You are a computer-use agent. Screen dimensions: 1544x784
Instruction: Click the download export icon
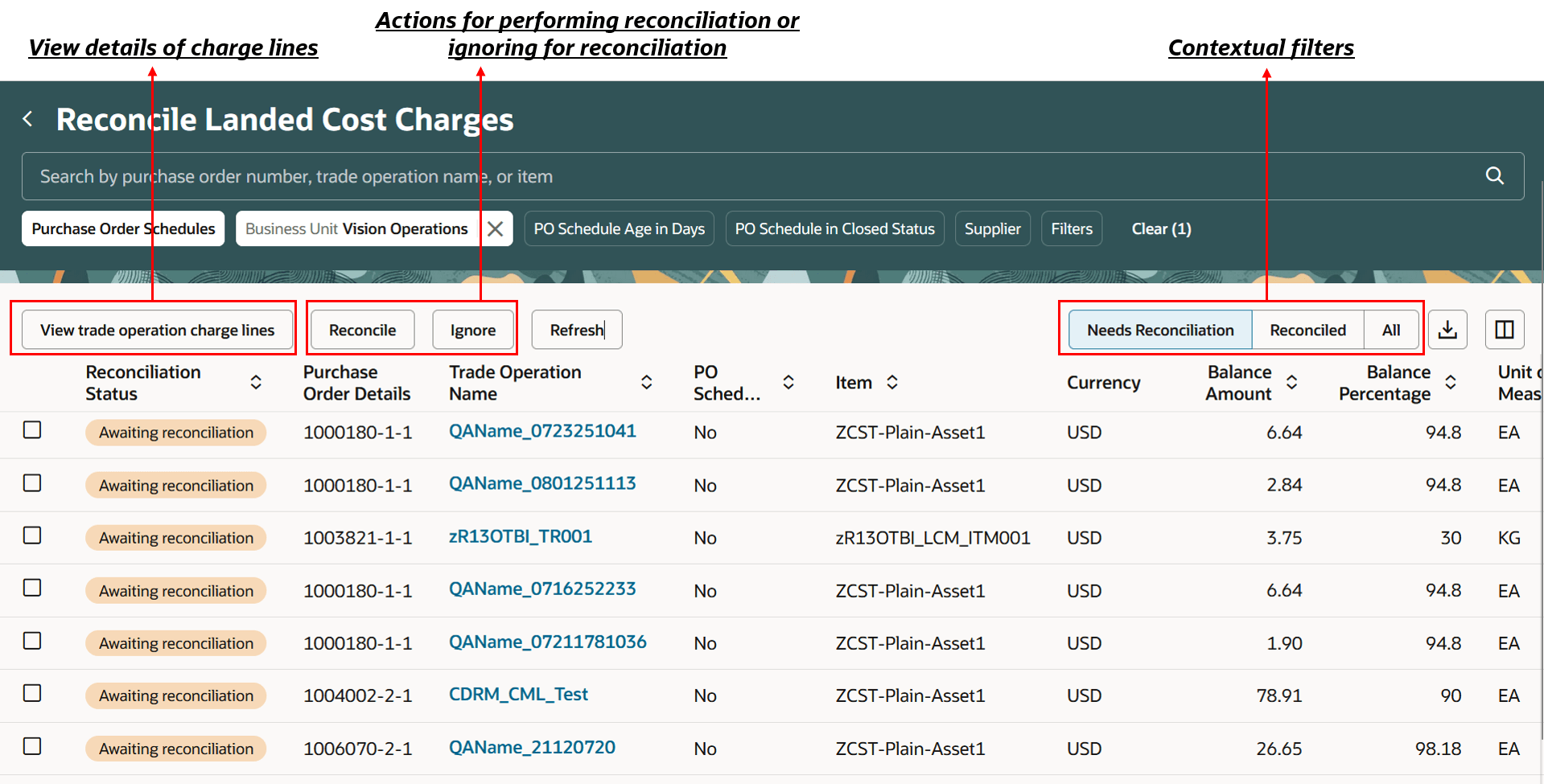click(1447, 330)
